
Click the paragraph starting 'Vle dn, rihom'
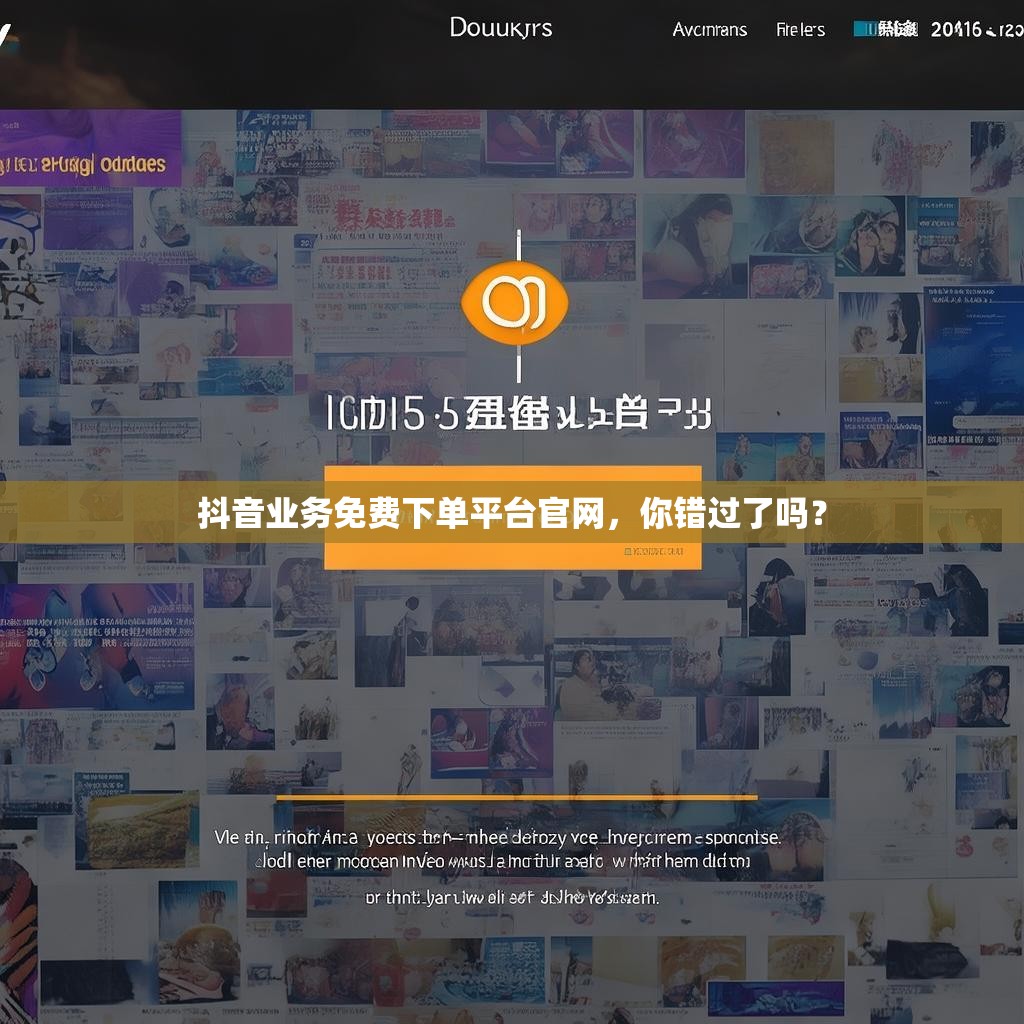(497, 849)
